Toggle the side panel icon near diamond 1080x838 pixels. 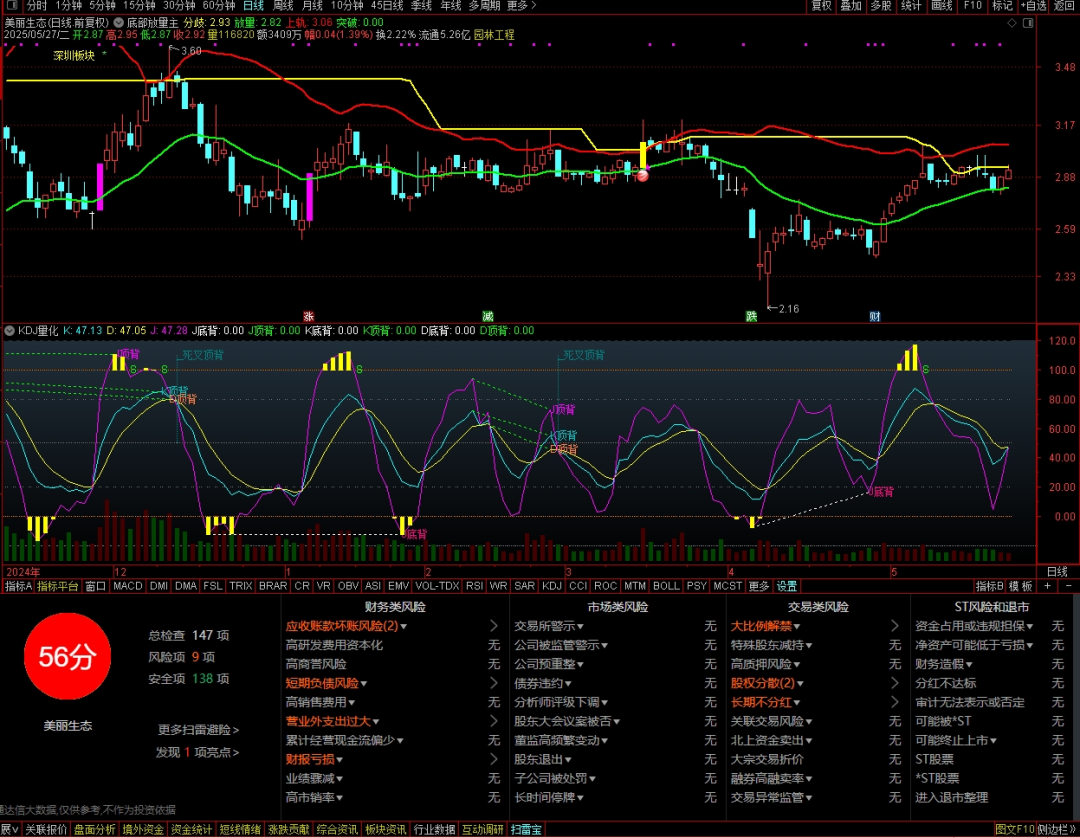1028,23
